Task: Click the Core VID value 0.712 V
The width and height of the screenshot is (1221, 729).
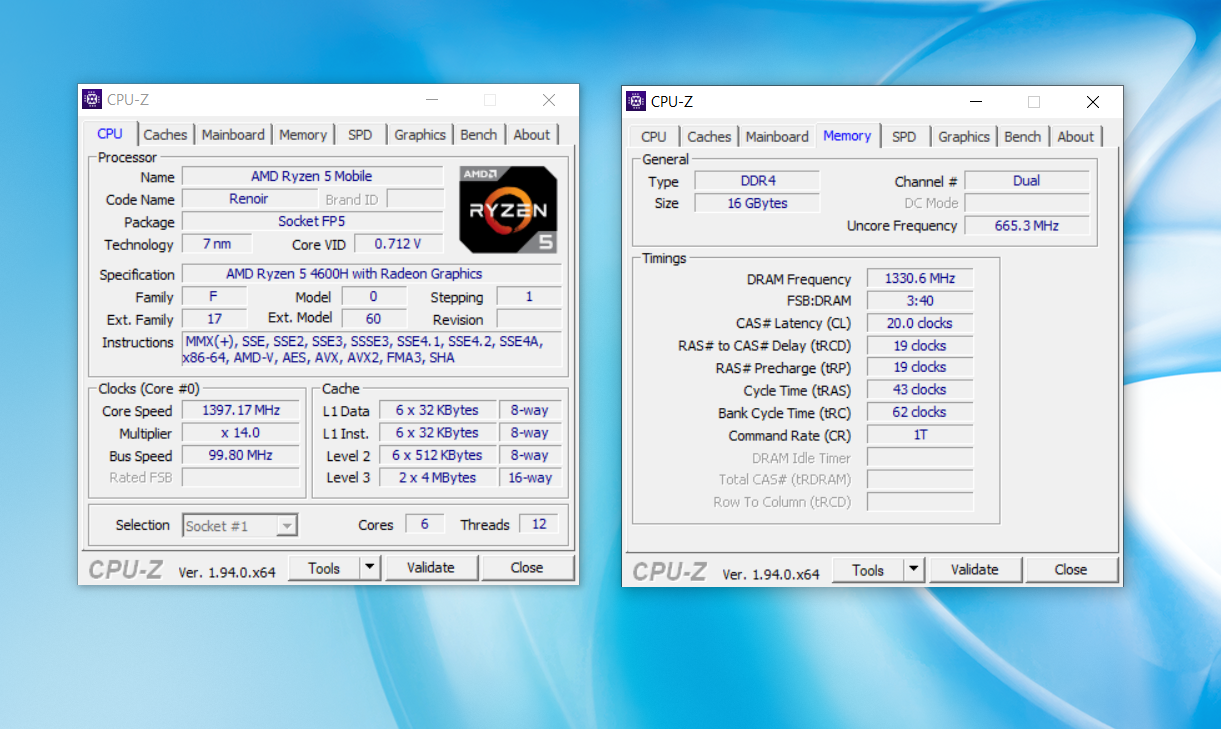Action: [398, 244]
